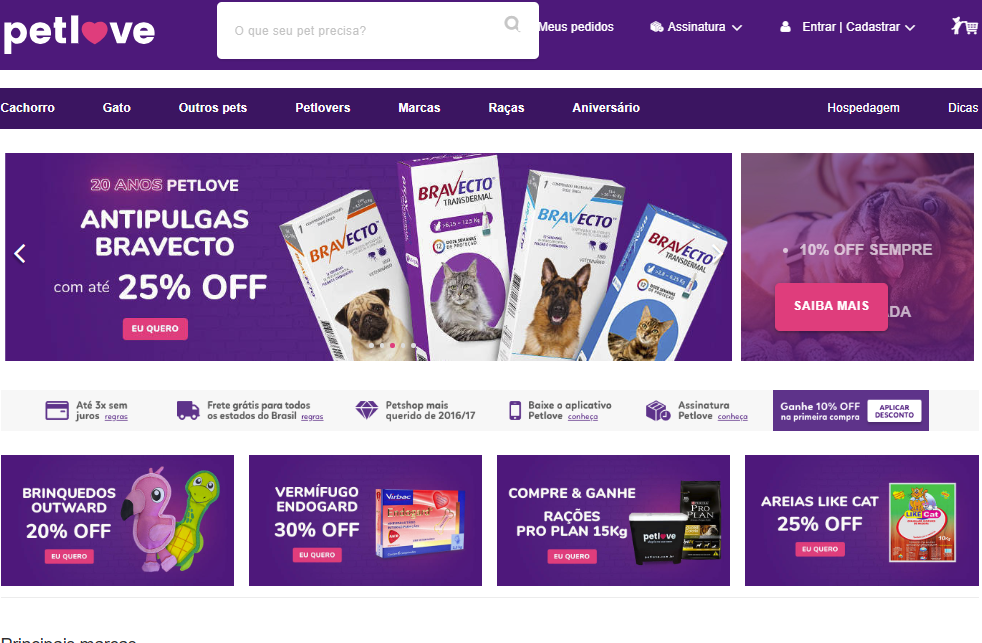
Task: Click the search magnifier icon
Action: [x=512, y=24]
